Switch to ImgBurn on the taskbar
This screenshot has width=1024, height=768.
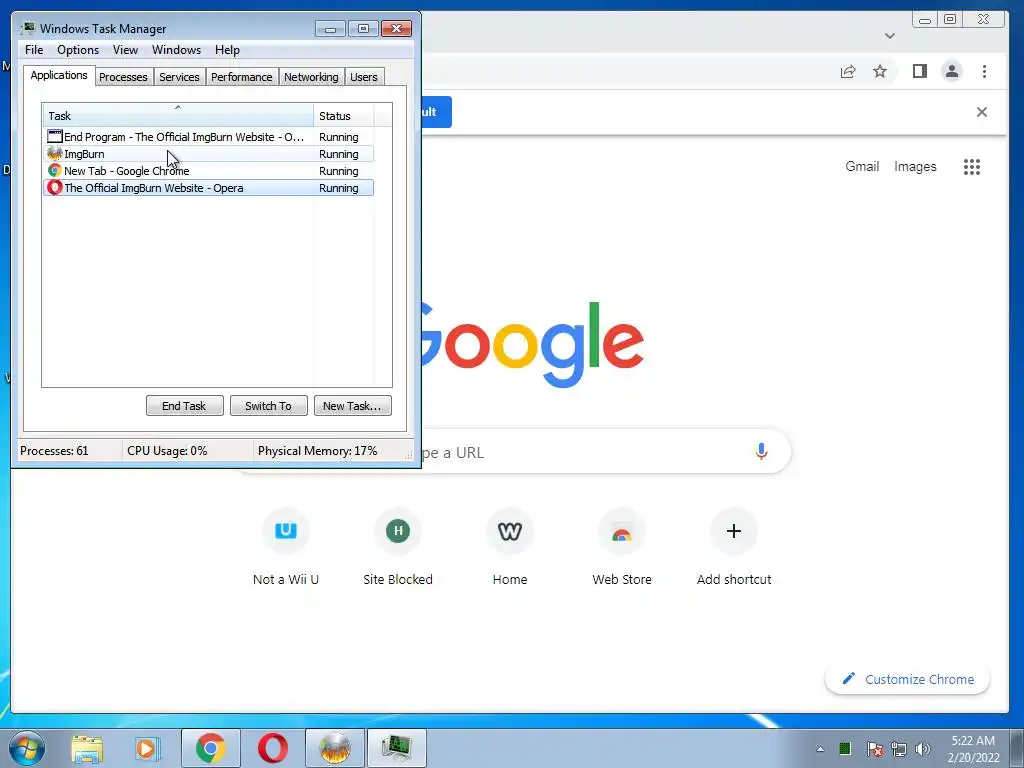(334, 748)
